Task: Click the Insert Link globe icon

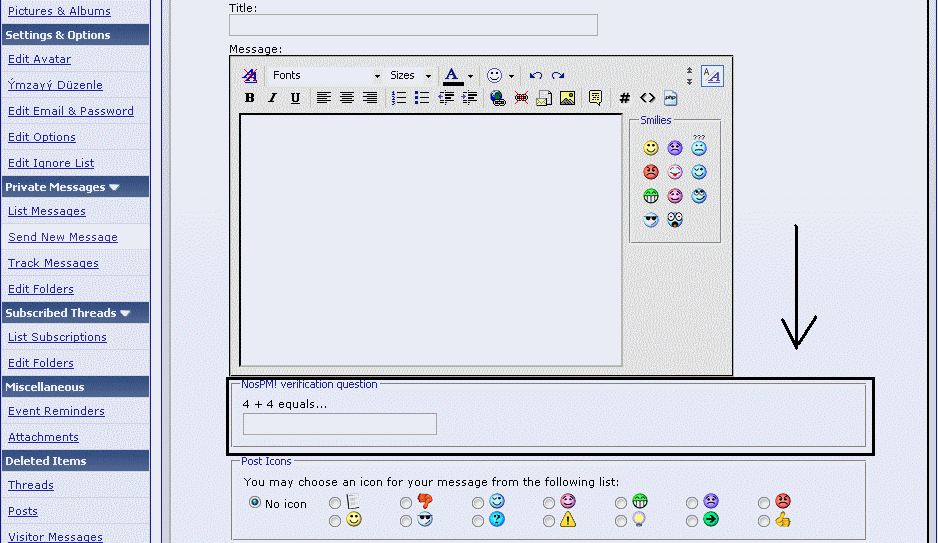Action: tap(498, 98)
